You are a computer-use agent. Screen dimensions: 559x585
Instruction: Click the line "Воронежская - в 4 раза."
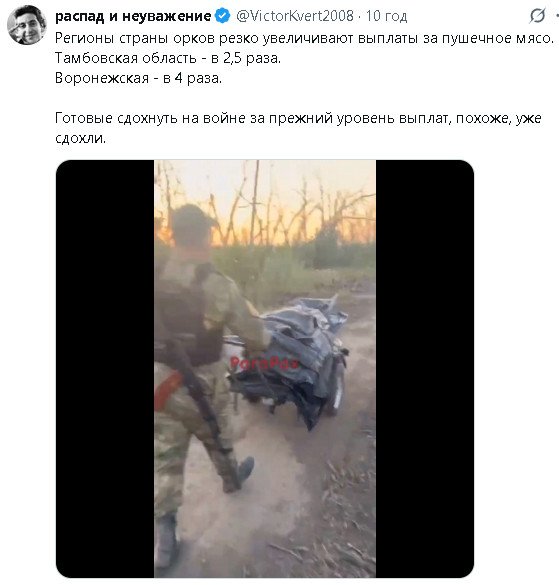(x=138, y=78)
